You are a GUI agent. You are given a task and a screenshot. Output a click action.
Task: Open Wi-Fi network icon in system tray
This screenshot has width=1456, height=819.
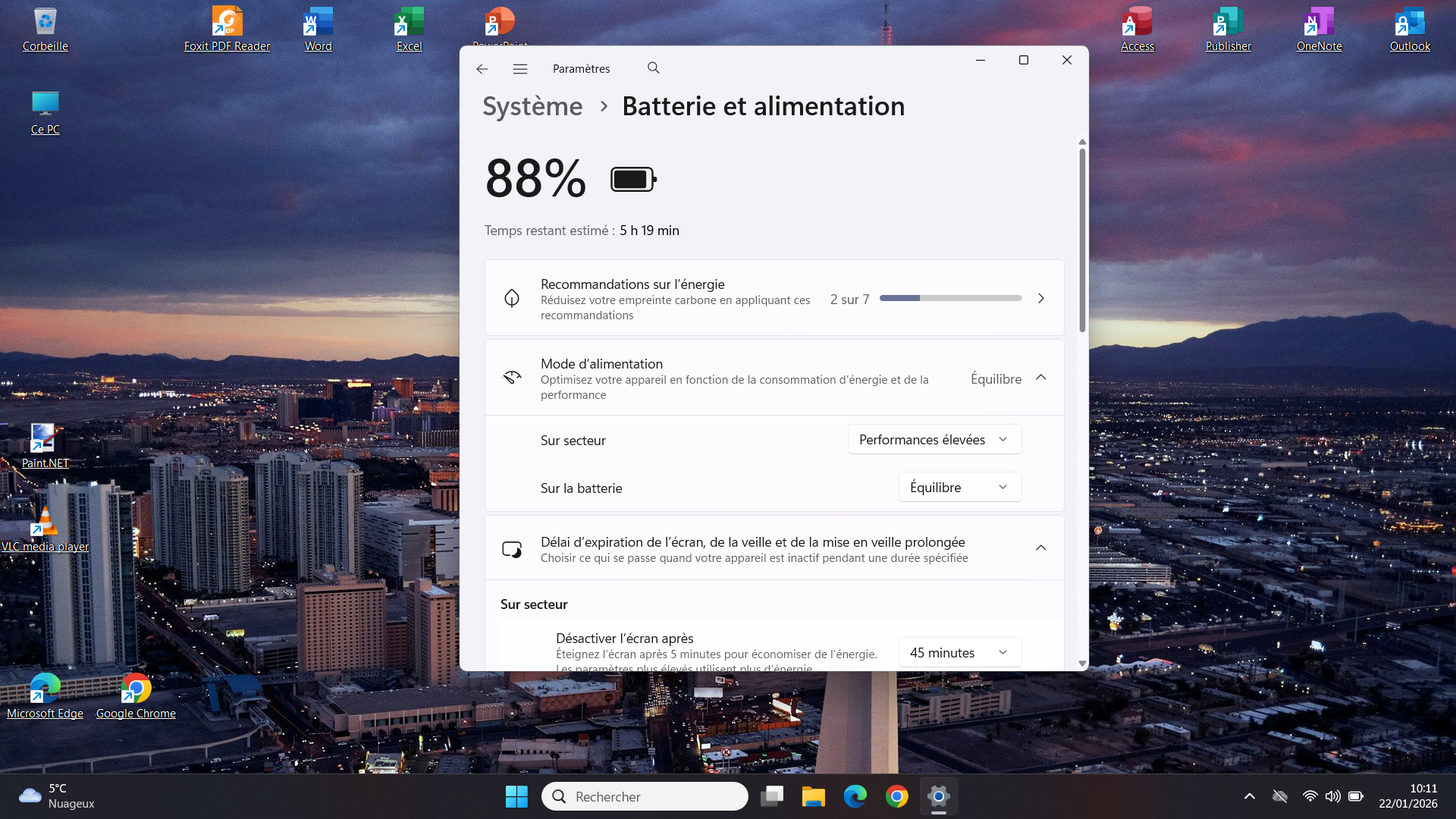pyautogui.click(x=1310, y=796)
